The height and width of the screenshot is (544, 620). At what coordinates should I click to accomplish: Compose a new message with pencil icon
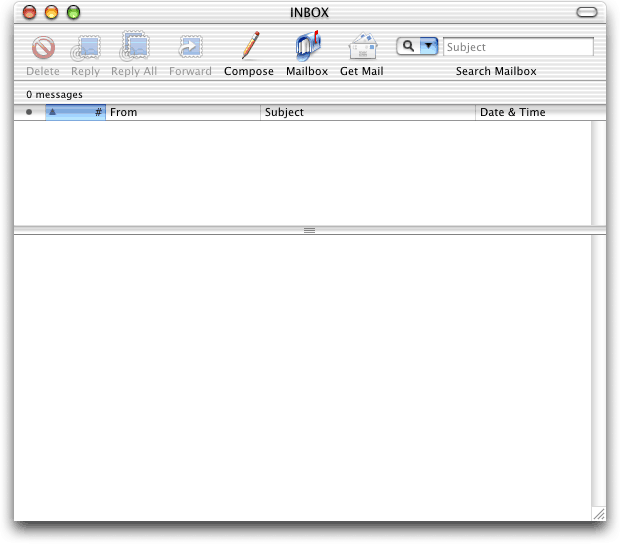click(x=249, y=47)
